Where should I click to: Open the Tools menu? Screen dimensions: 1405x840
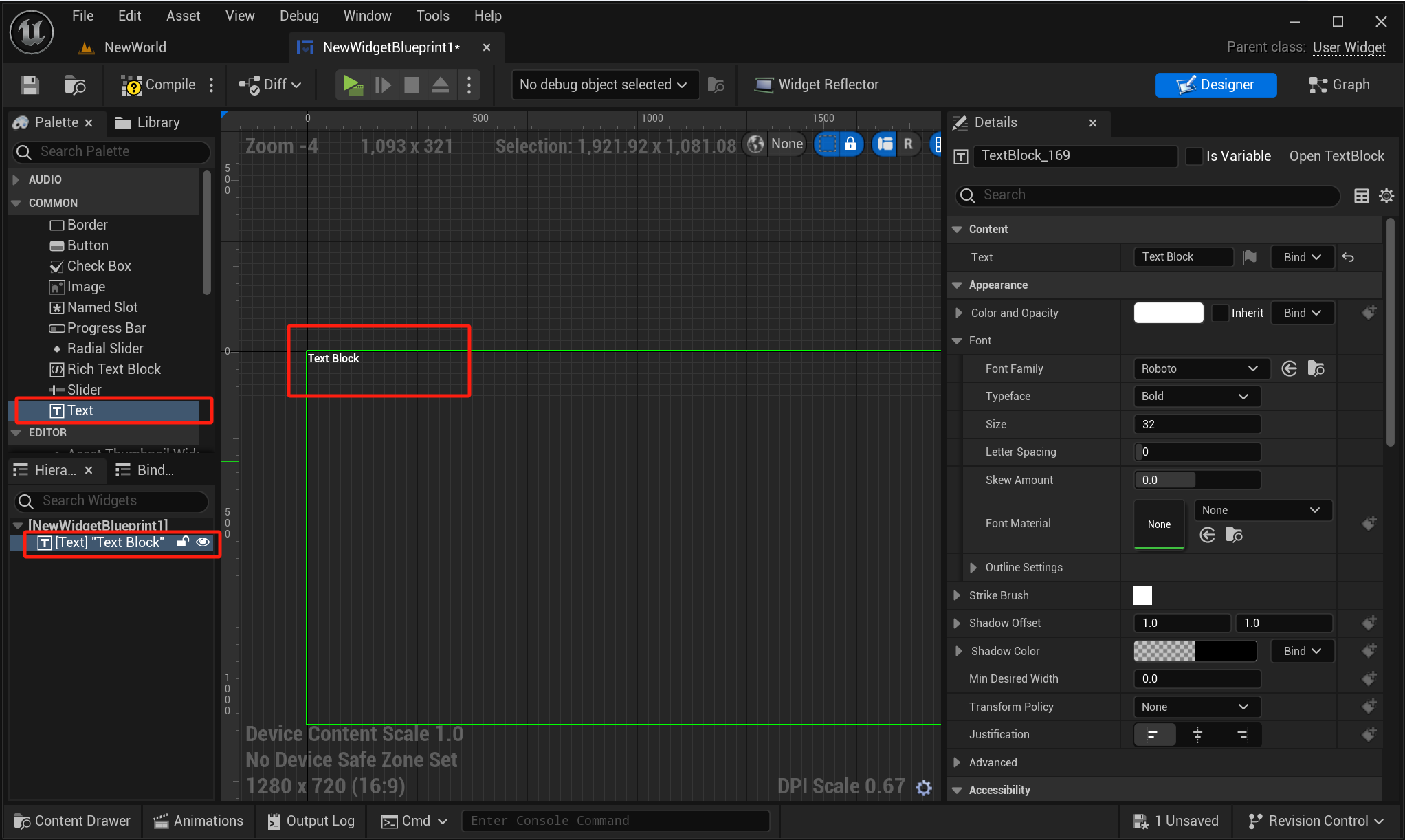[432, 15]
